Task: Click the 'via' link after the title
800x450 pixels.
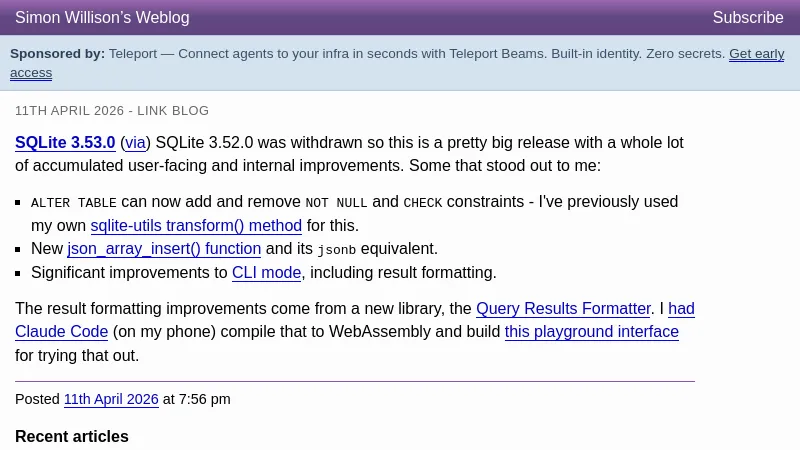Action: [135, 143]
